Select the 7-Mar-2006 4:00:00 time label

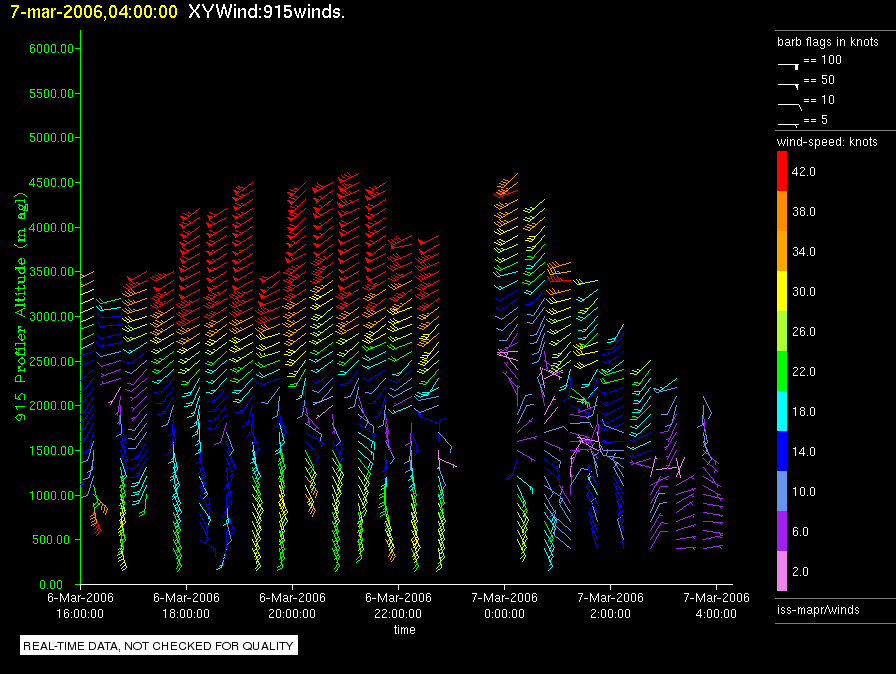pos(716,605)
